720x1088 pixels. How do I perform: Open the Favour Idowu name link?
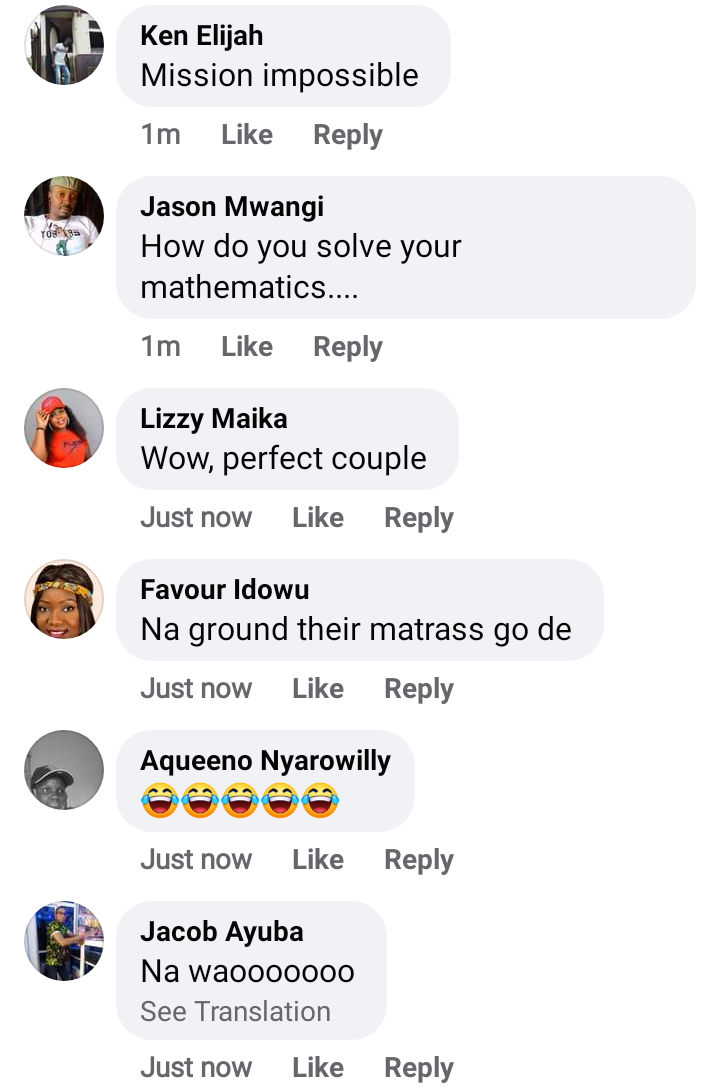click(225, 590)
